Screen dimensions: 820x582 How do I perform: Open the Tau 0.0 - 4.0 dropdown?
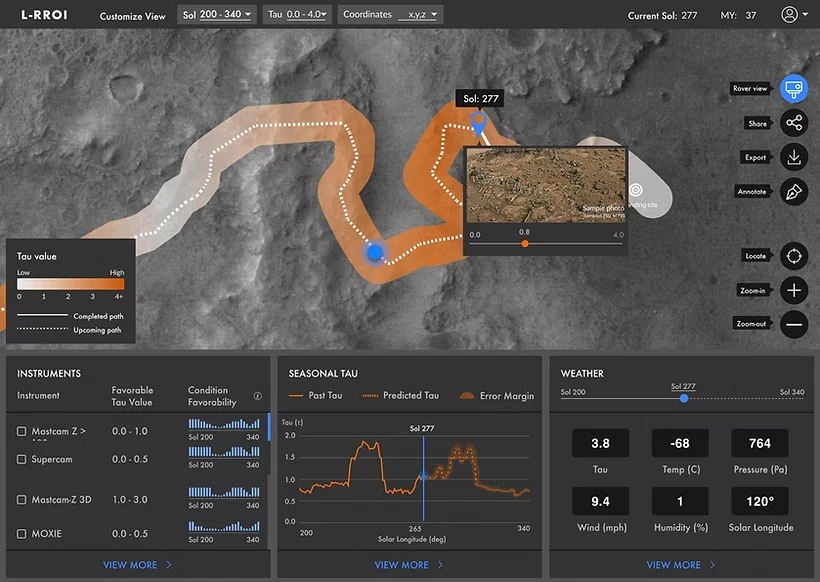[298, 15]
